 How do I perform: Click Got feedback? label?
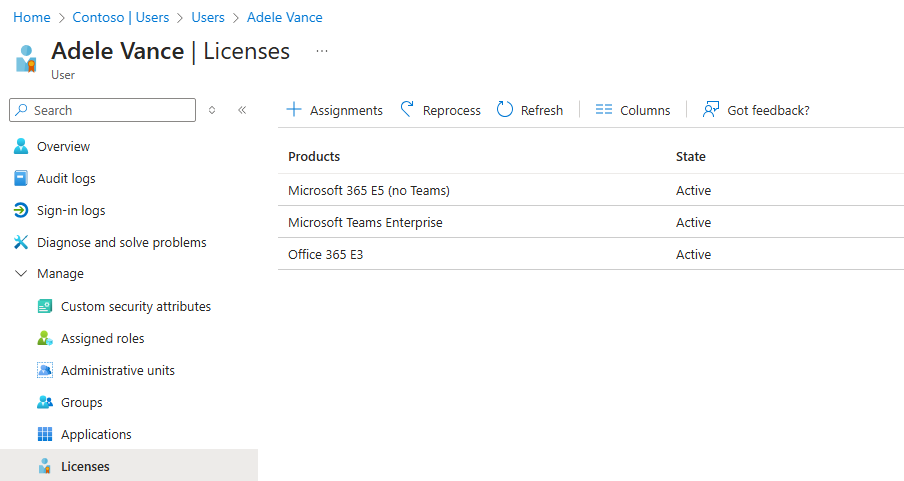(x=769, y=110)
